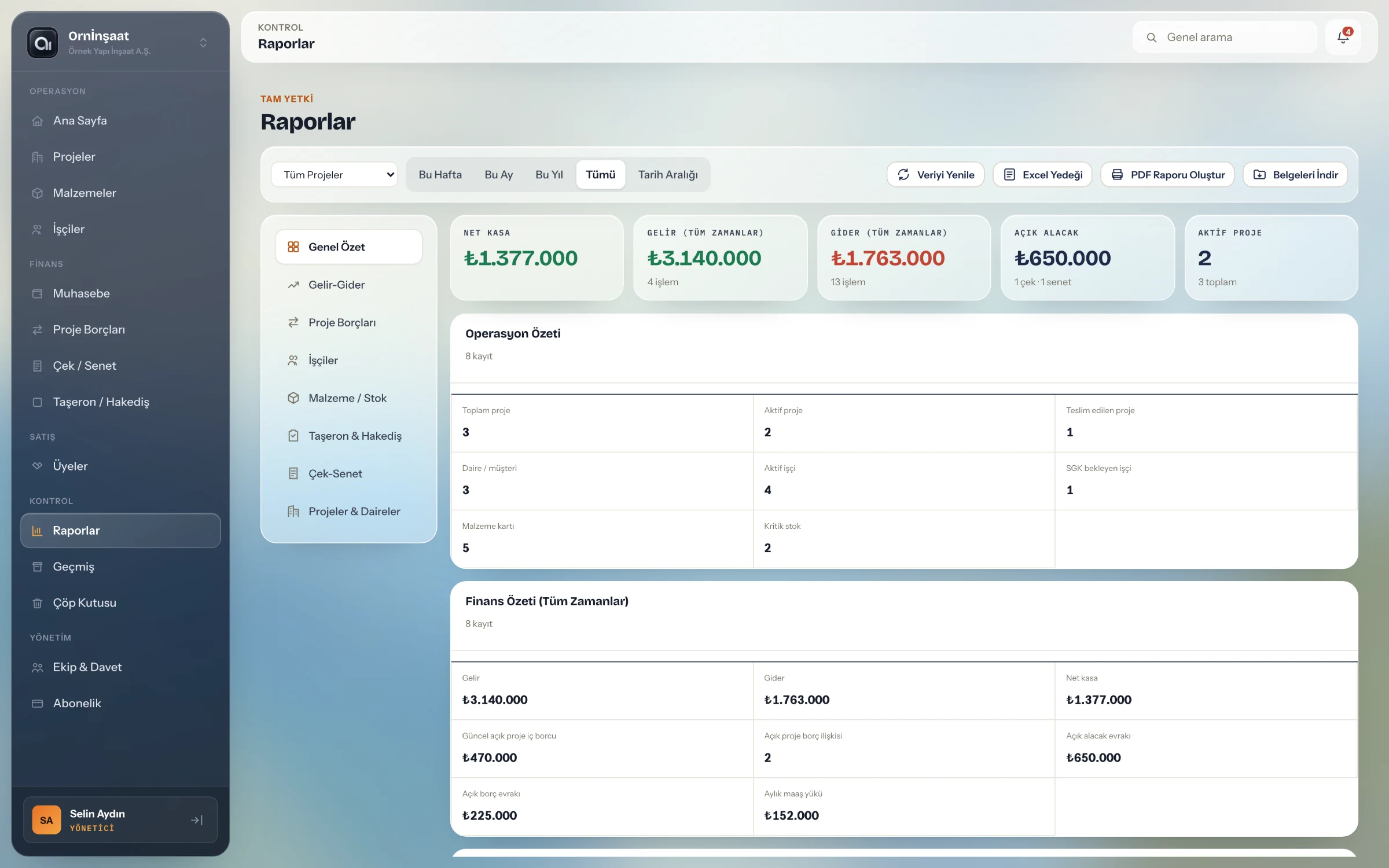The image size is (1389, 868).
Task: Expand the company switcher chevrons
Action: pos(203,43)
